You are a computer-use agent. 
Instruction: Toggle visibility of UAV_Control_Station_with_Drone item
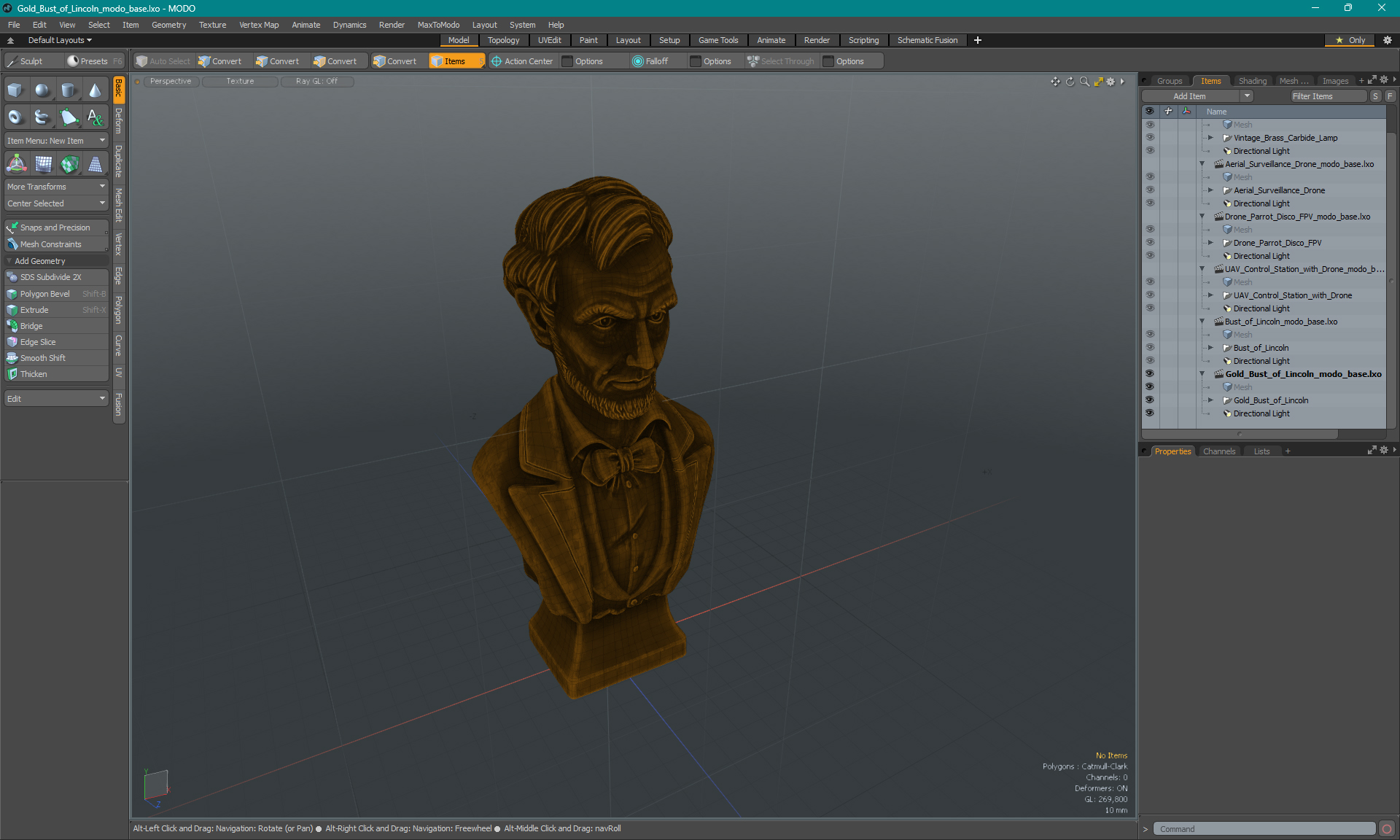1150,295
